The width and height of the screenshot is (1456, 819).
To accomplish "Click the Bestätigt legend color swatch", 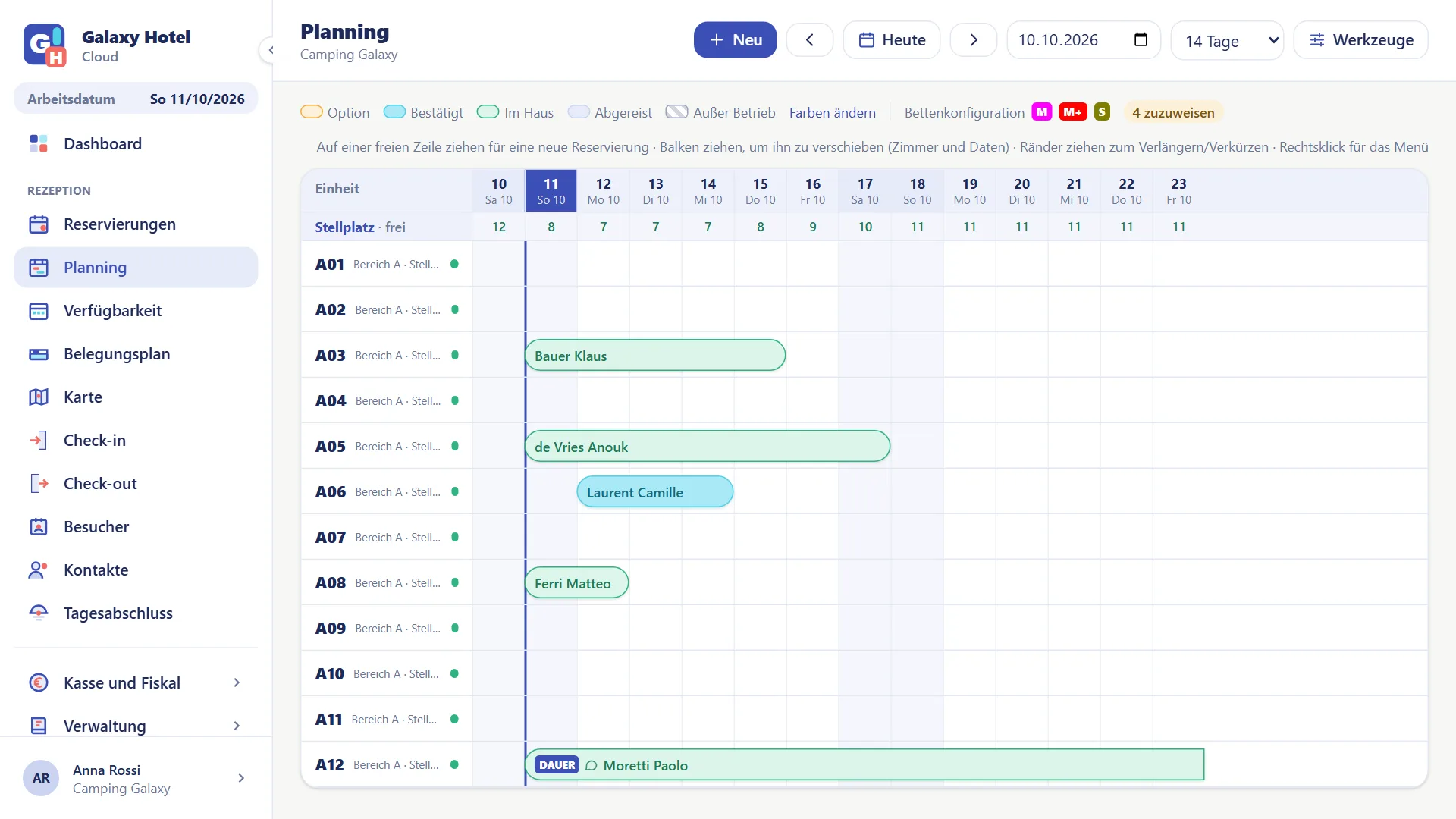I will coord(394,112).
